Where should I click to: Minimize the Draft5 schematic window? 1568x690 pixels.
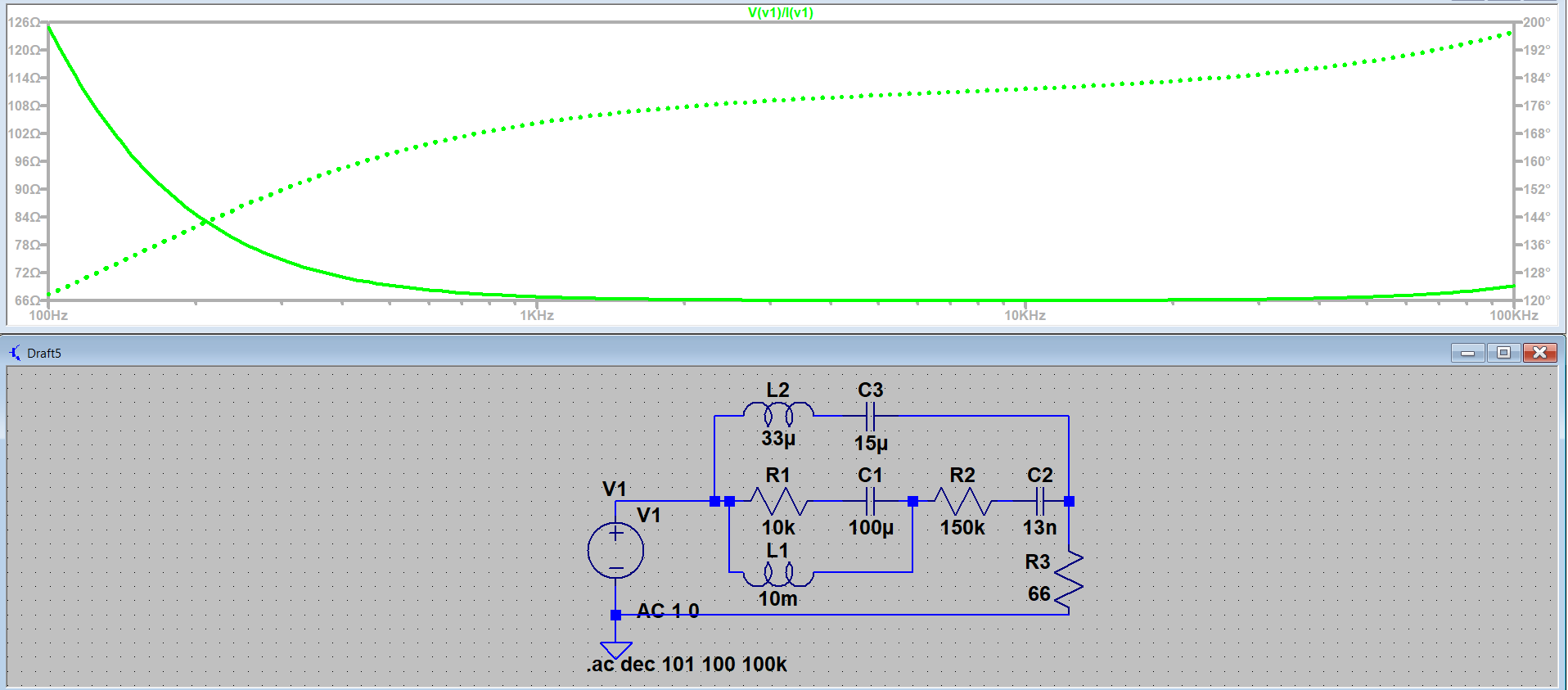[x=1468, y=353]
